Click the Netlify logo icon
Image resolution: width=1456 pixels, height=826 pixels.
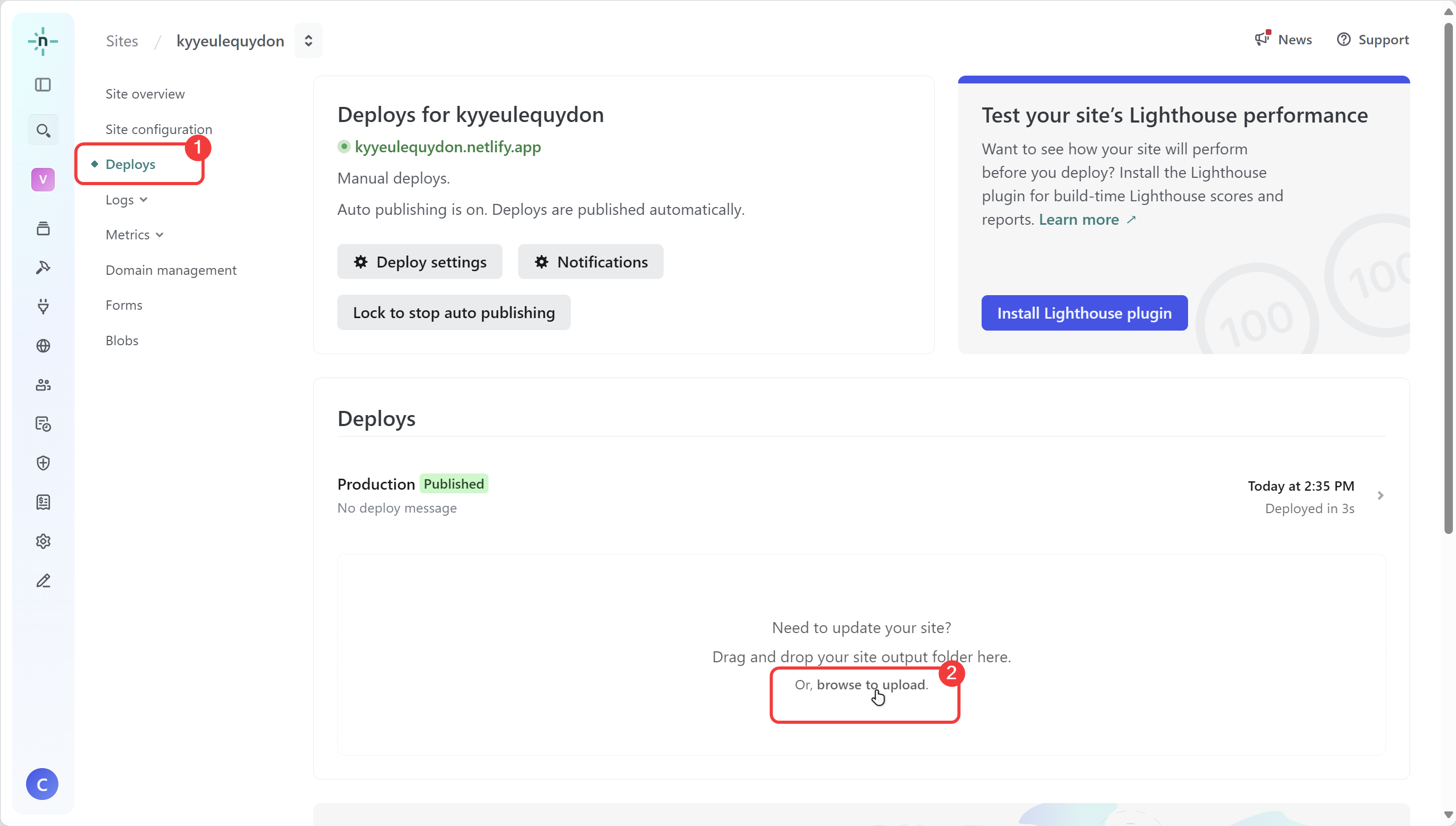43,41
